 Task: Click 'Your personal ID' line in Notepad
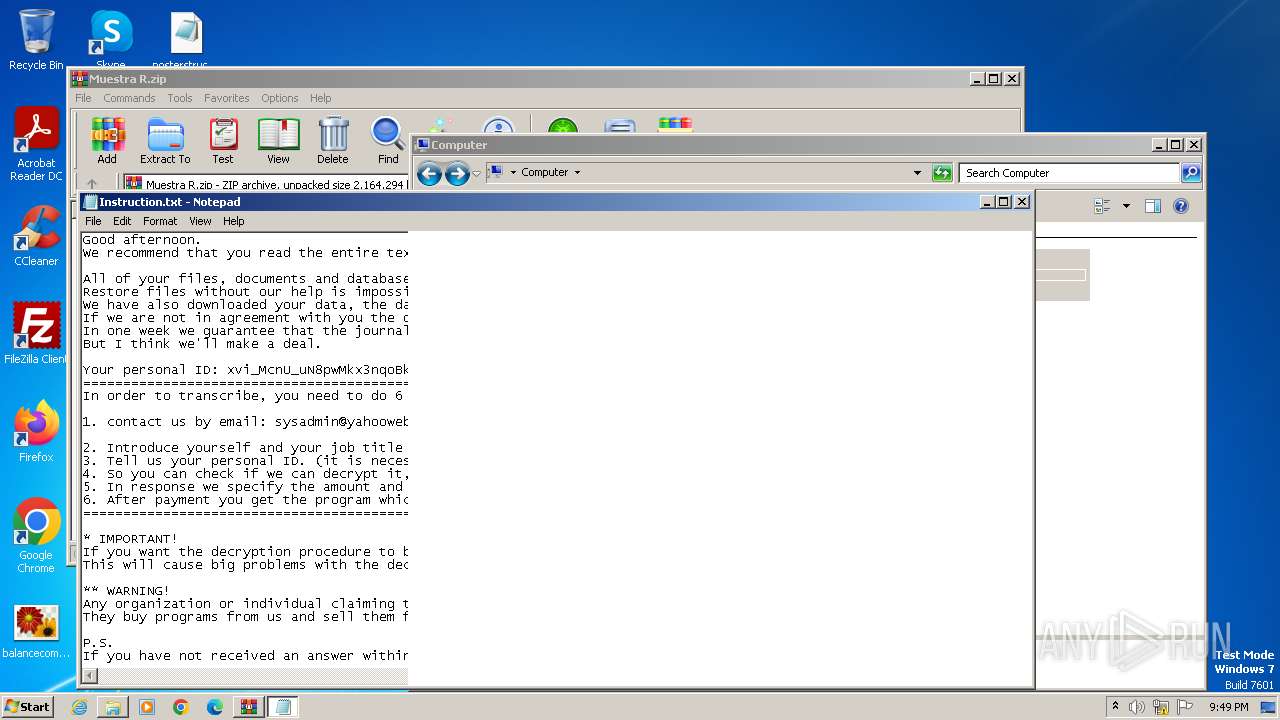[245, 370]
